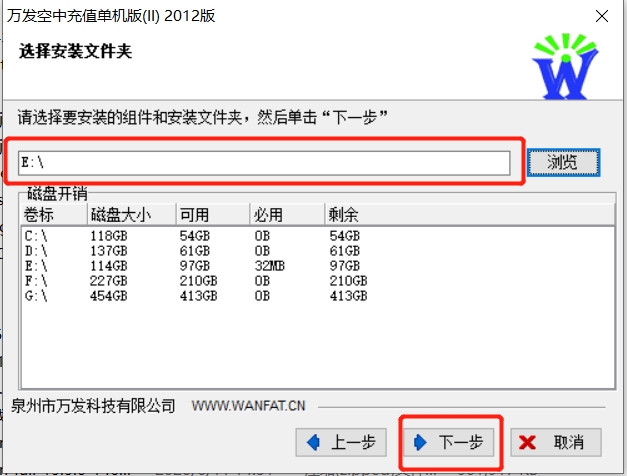Click the 浏览 browse button
Screen dimensions: 627x476
[563, 162]
